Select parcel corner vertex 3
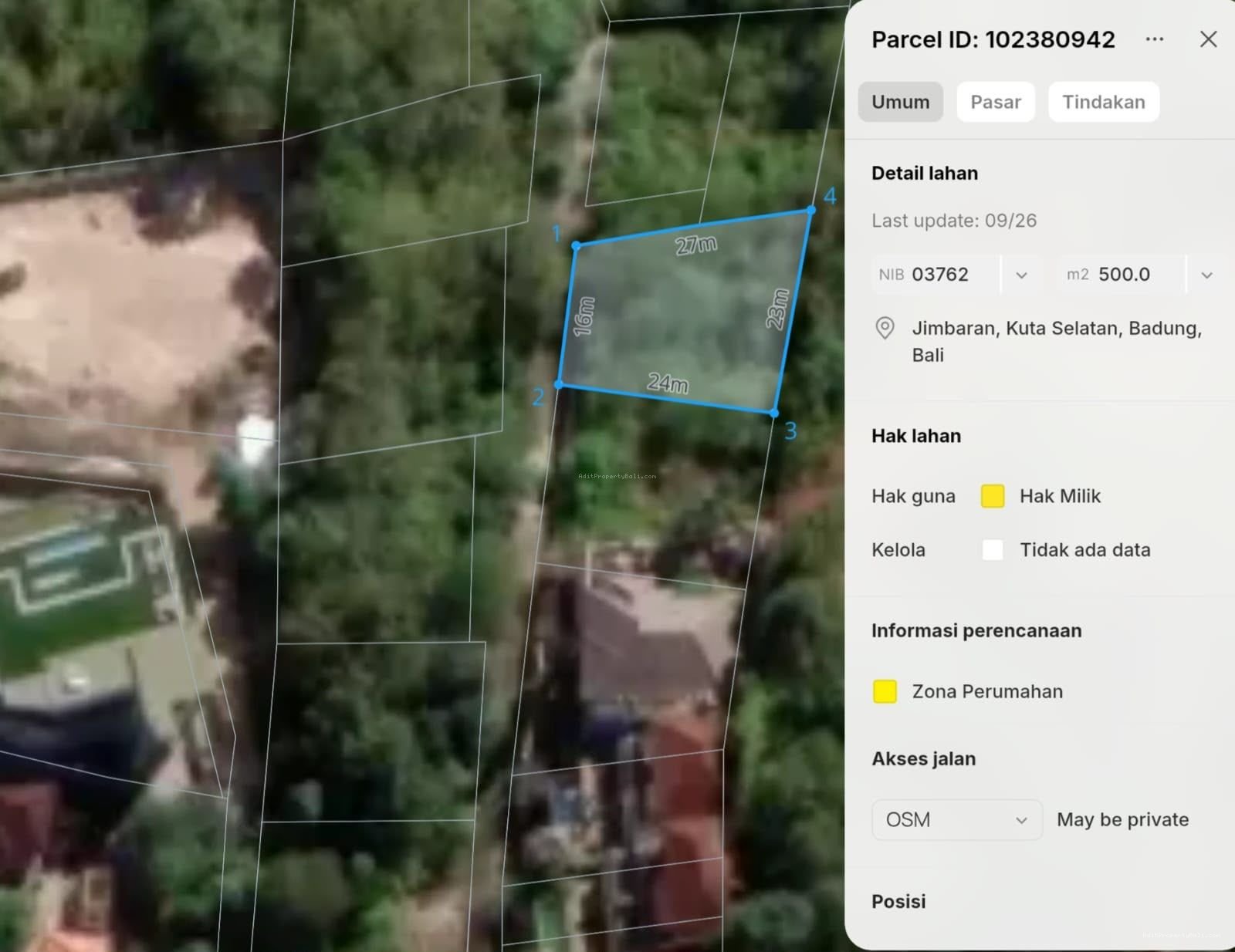Viewport: 1235px width, 952px height. point(774,414)
